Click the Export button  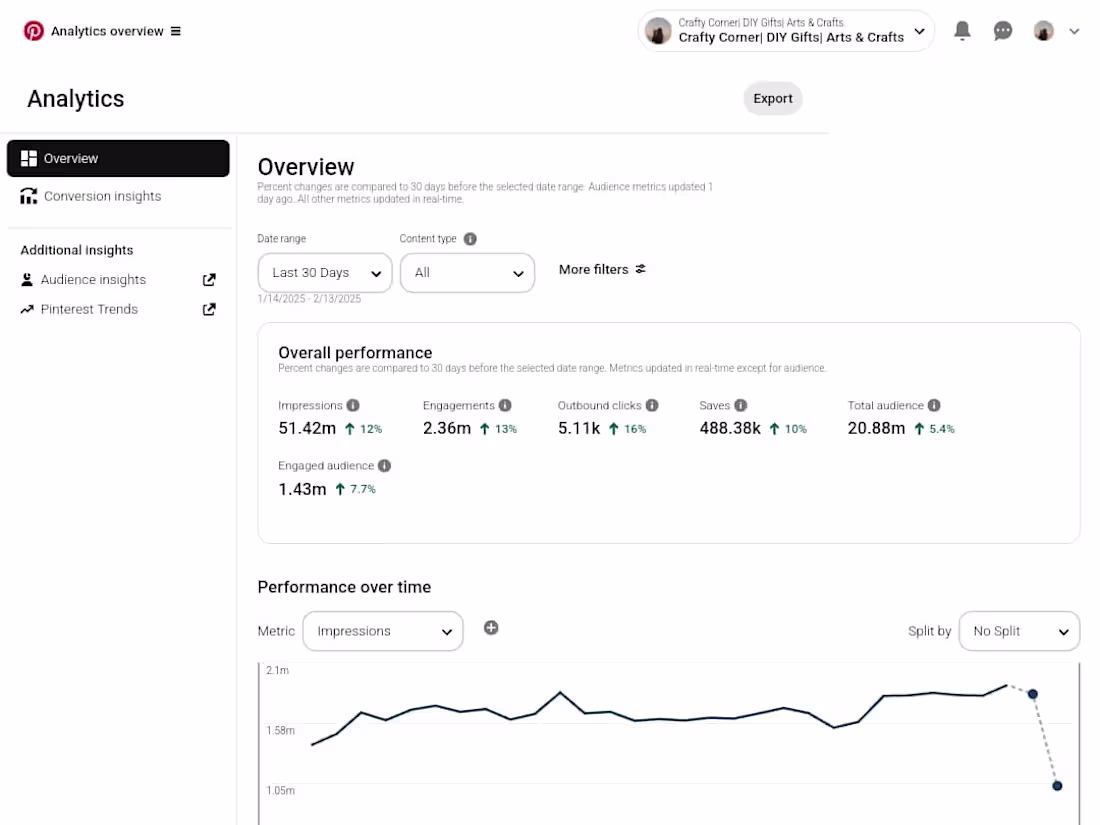[x=772, y=98]
